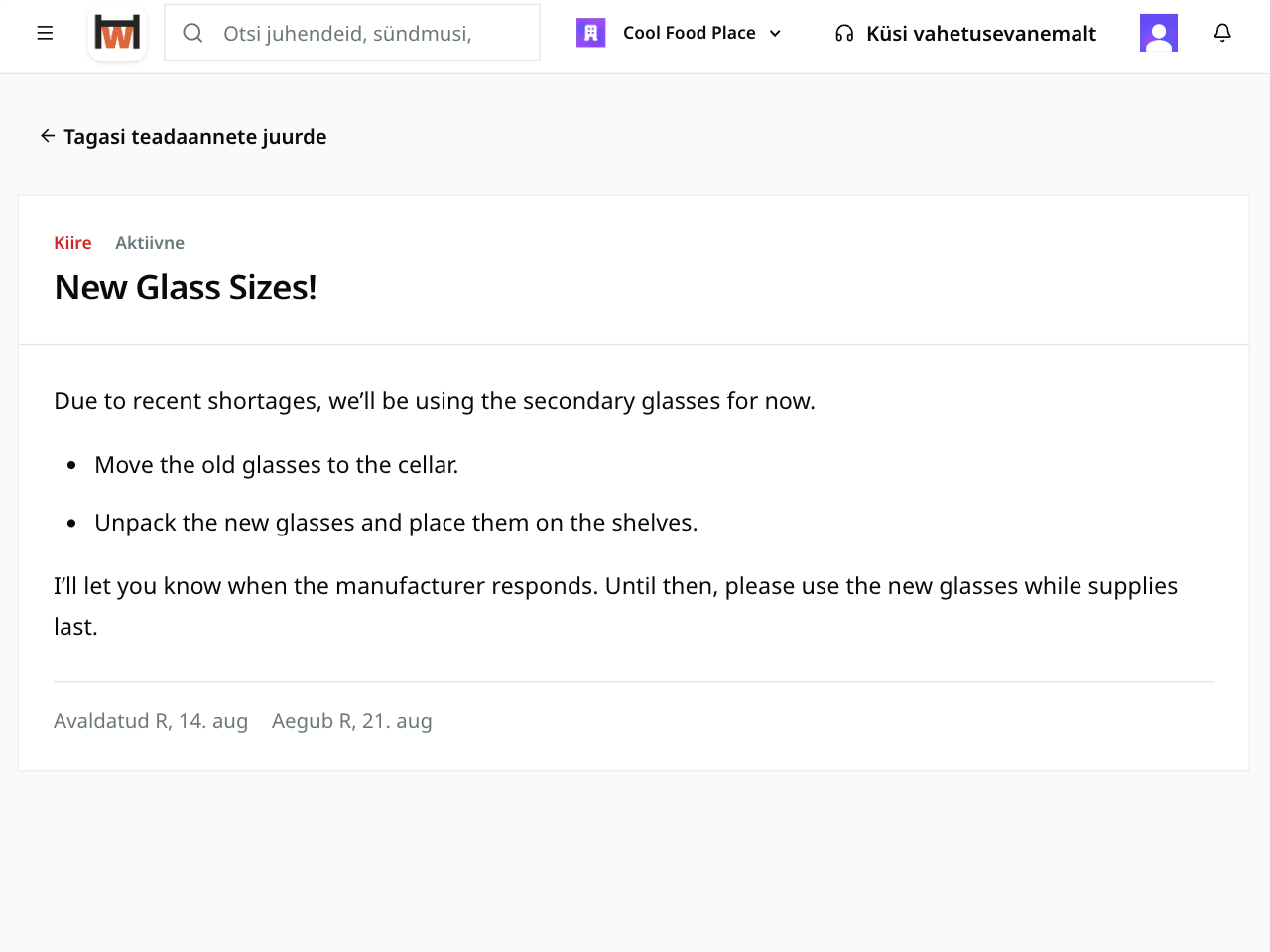Screen dimensions: 1270x952
Task: Open the hamburger navigation menu
Action: click(45, 33)
